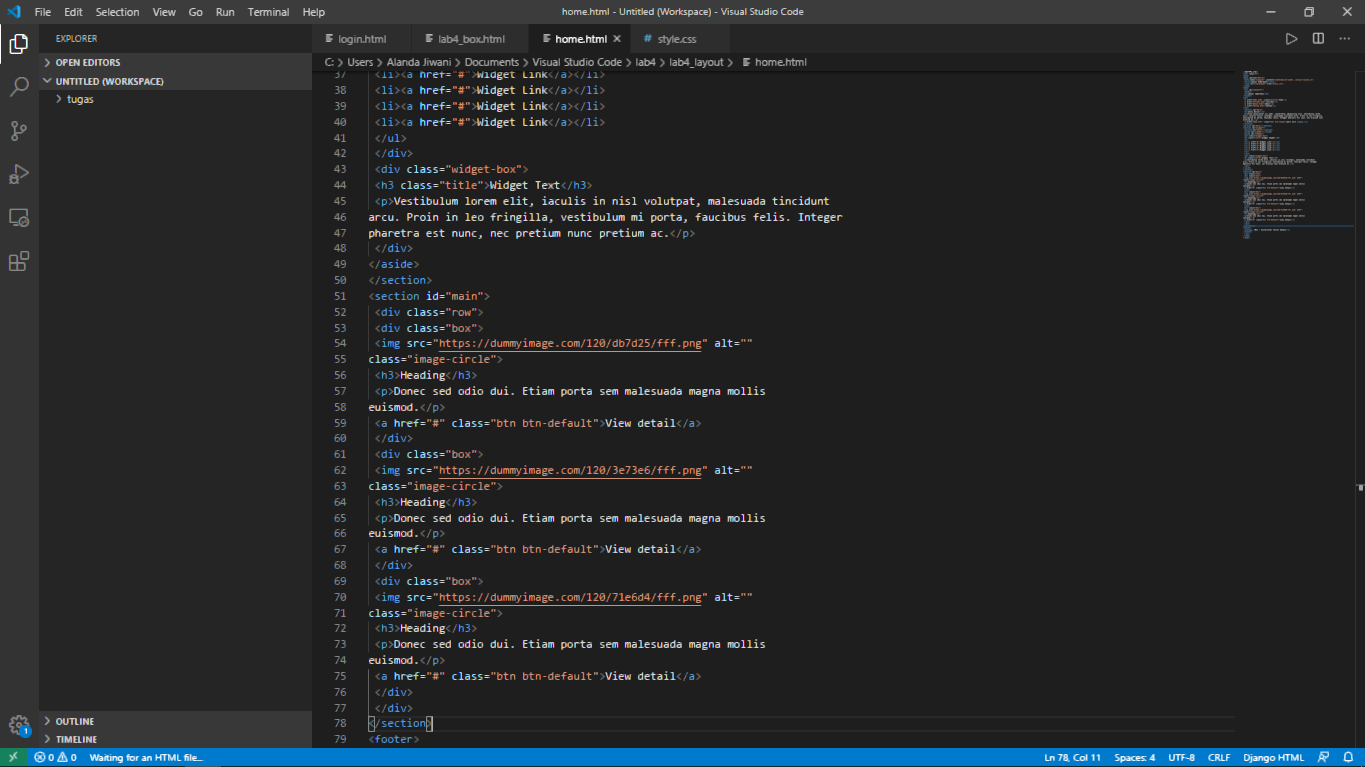Click the VS Code logo in title bar
The width and height of the screenshot is (1365, 767).
pos(13,12)
